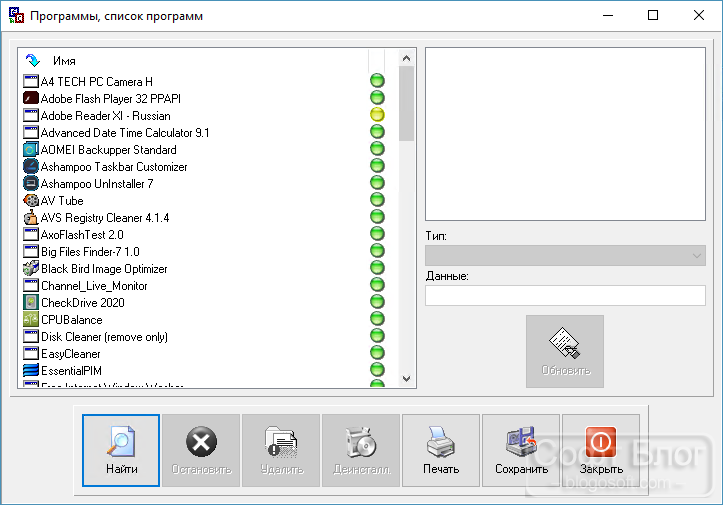Click the AV Tube film reel icon
723x505 pixels.
(x=30, y=201)
